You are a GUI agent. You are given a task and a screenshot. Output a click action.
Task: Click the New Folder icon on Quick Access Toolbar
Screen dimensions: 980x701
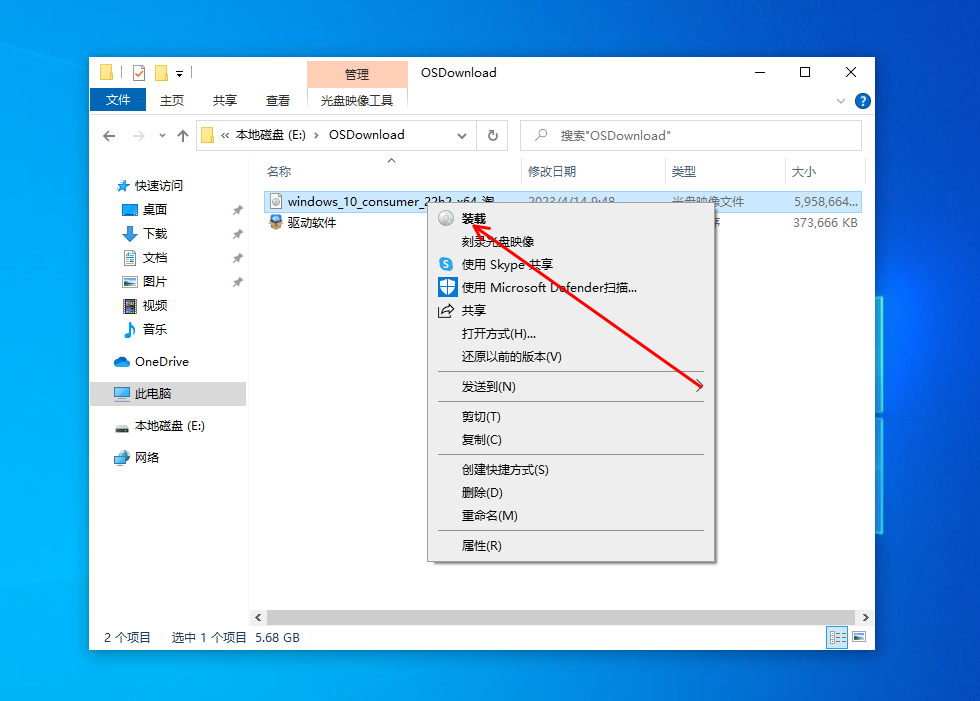tap(159, 72)
